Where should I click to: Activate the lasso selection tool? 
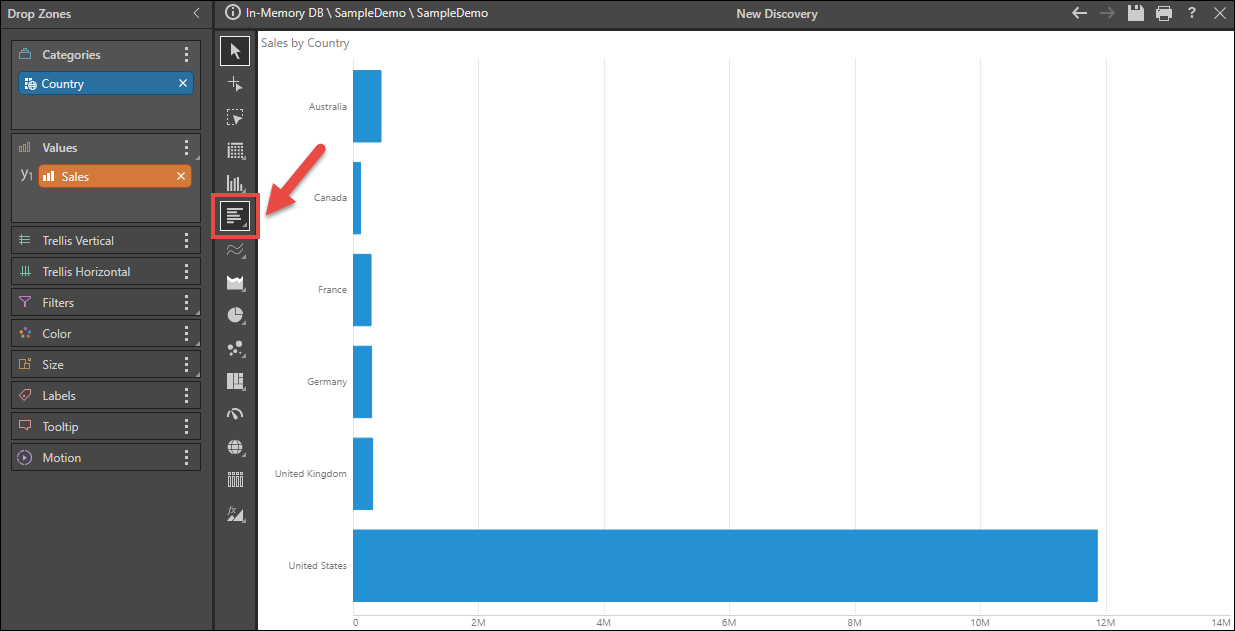pos(235,117)
